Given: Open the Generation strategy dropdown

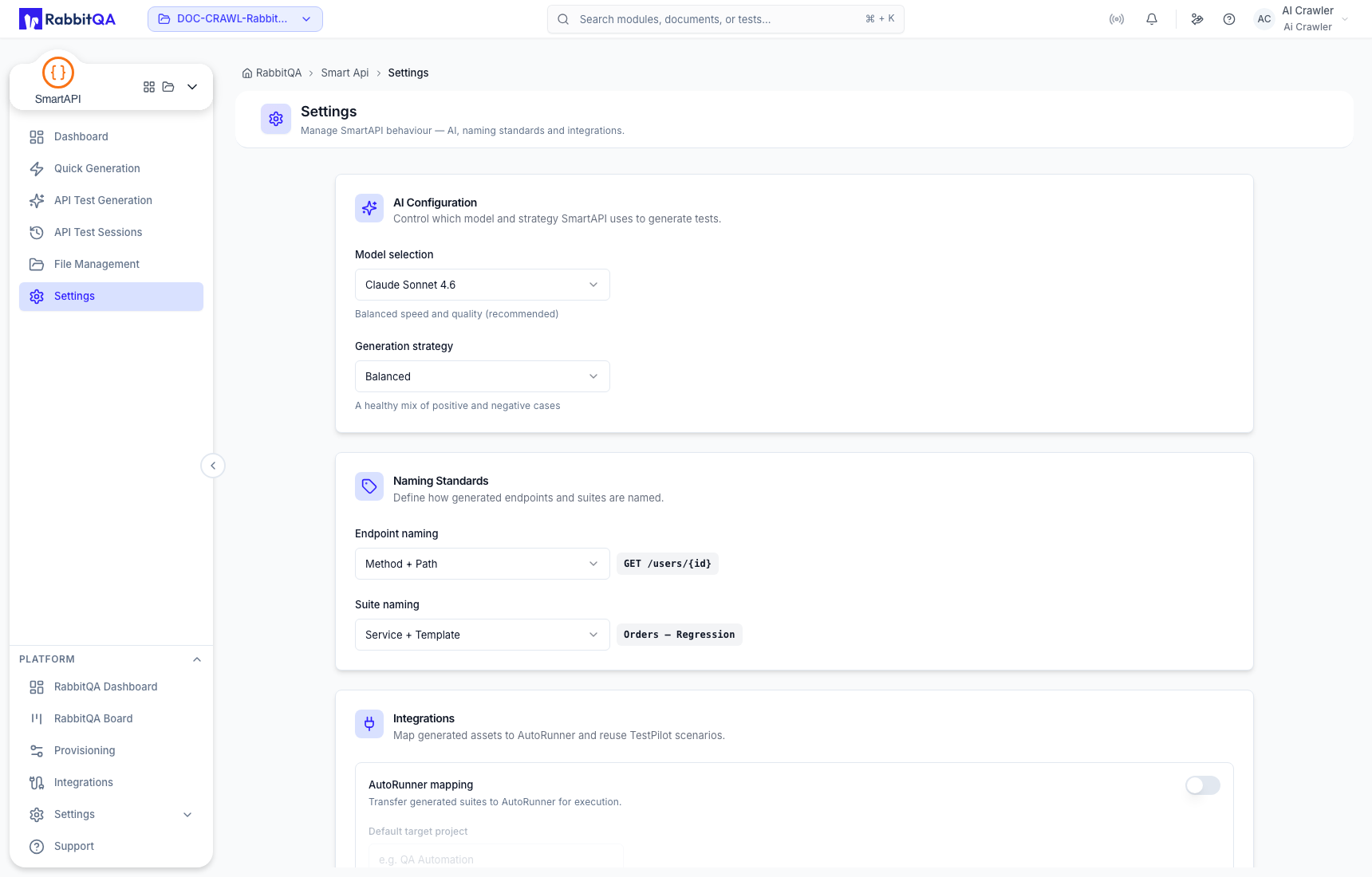Looking at the screenshot, I should pyautogui.click(x=483, y=376).
